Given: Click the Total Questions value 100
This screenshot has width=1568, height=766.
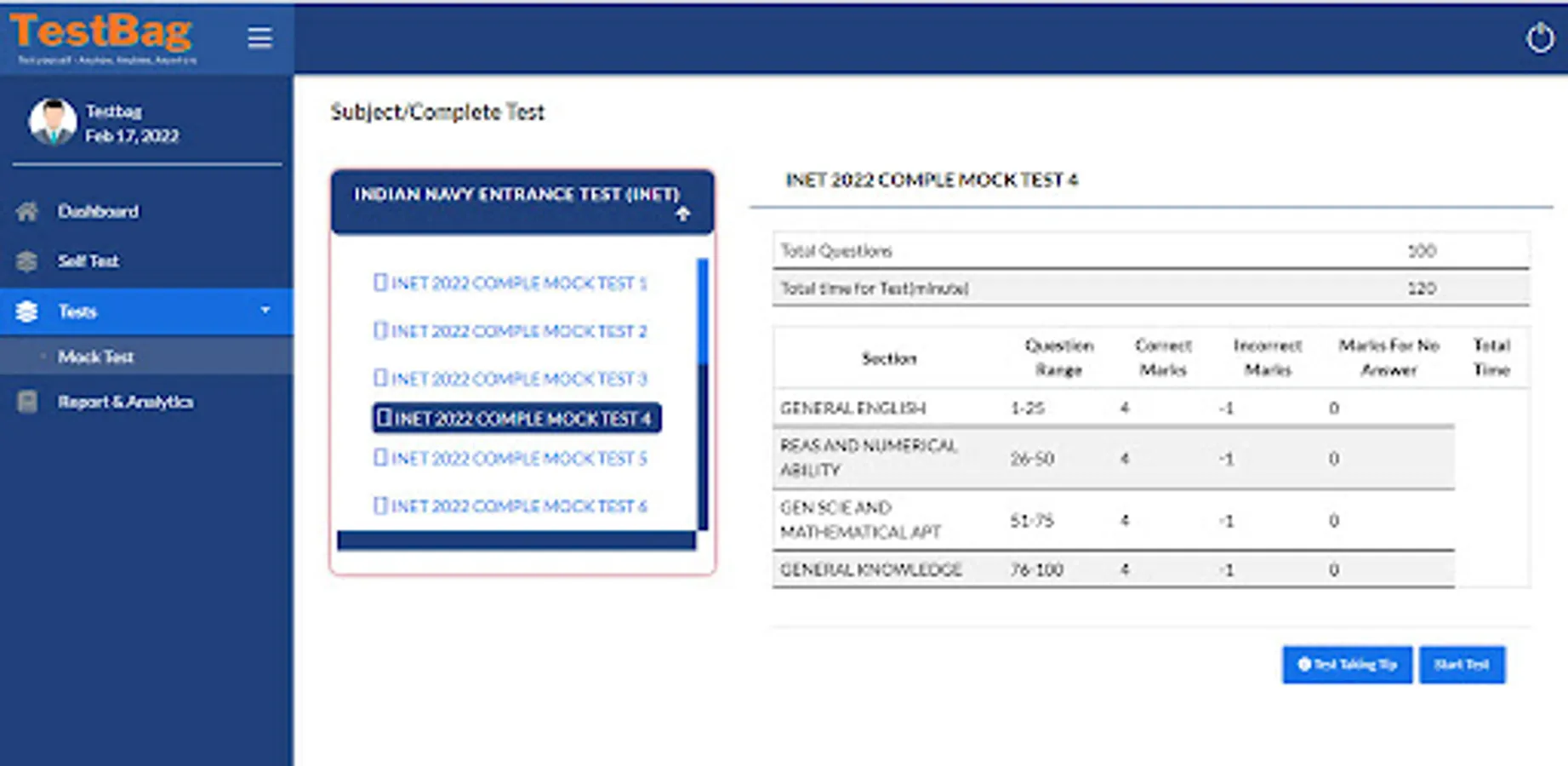Looking at the screenshot, I should click(x=1422, y=251).
